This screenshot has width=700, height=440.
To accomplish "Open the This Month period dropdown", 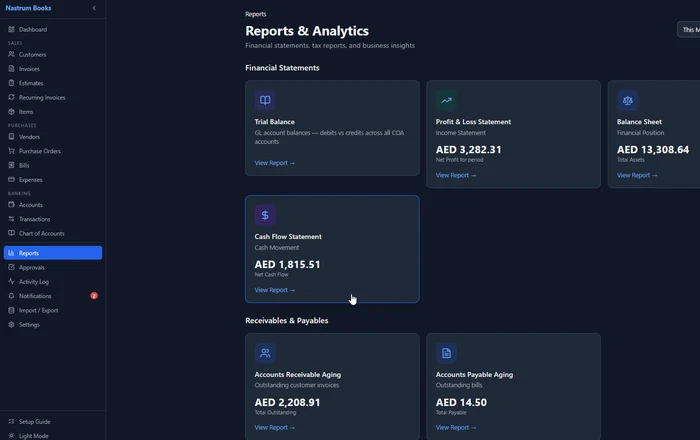I will (689, 30).
